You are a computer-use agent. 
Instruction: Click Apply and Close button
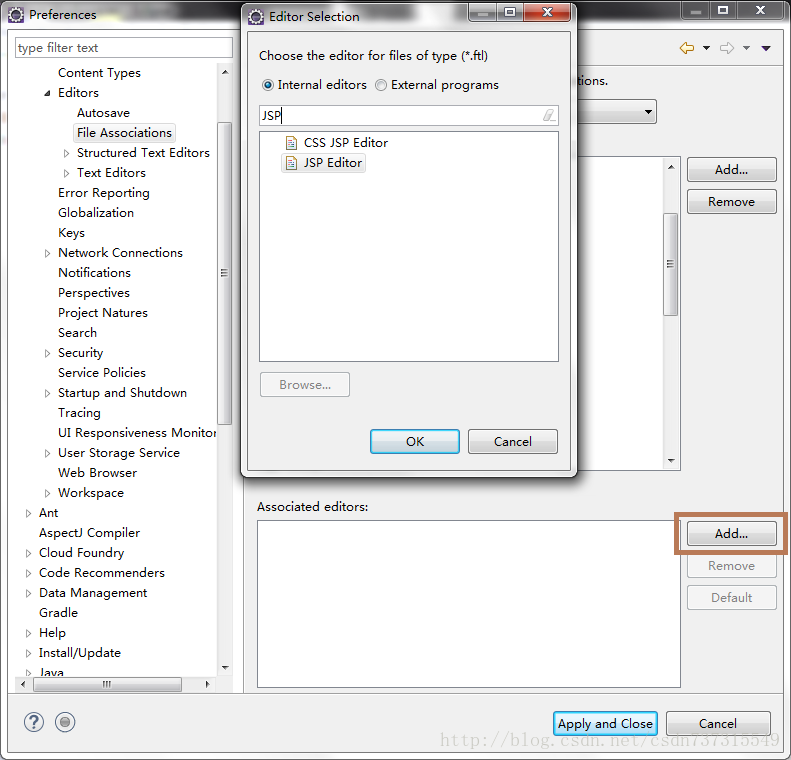[x=605, y=724]
